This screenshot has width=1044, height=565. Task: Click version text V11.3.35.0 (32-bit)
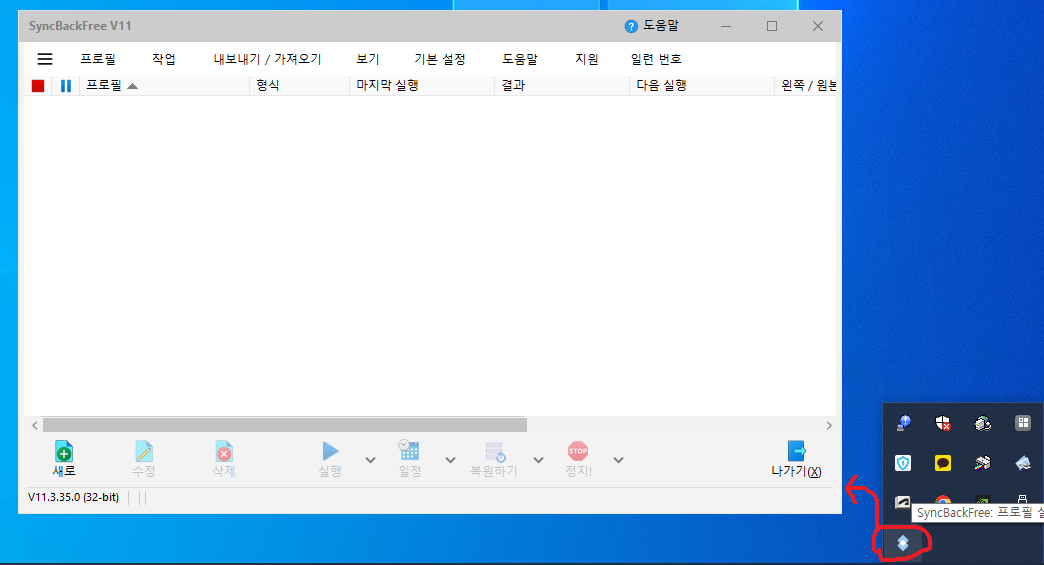pos(73,497)
